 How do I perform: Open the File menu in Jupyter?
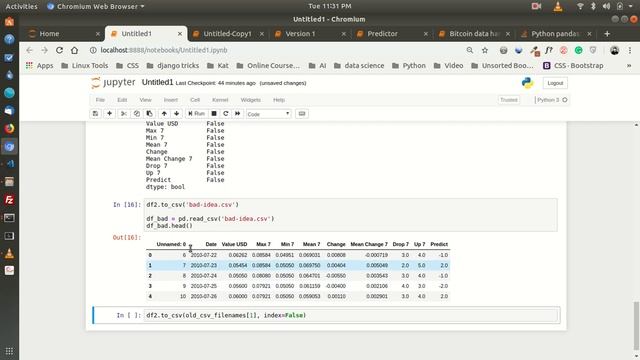pos(100,100)
